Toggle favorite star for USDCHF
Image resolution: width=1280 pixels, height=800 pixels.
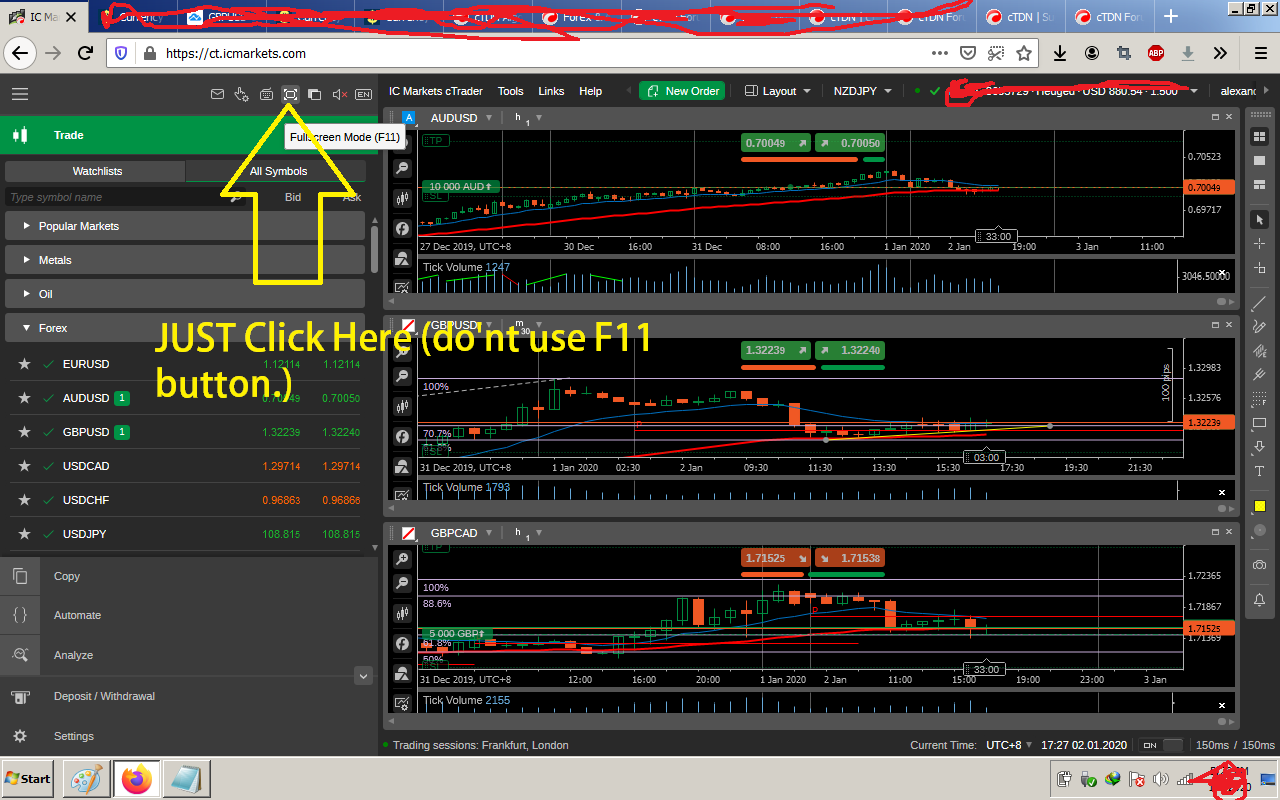(24, 500)
